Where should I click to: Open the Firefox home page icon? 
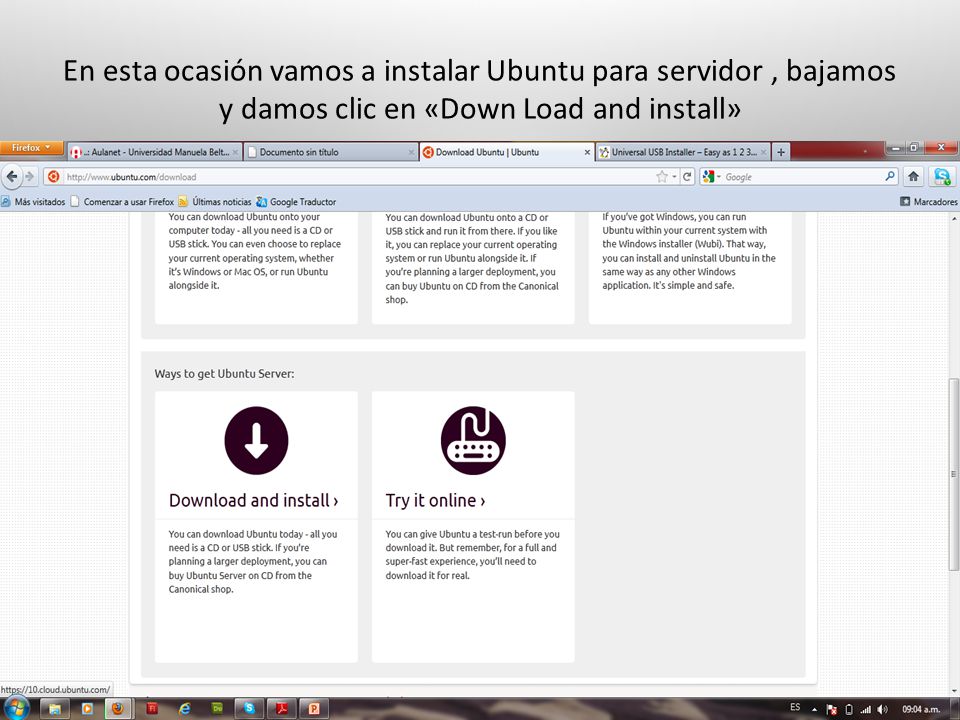tap(913, 177)
